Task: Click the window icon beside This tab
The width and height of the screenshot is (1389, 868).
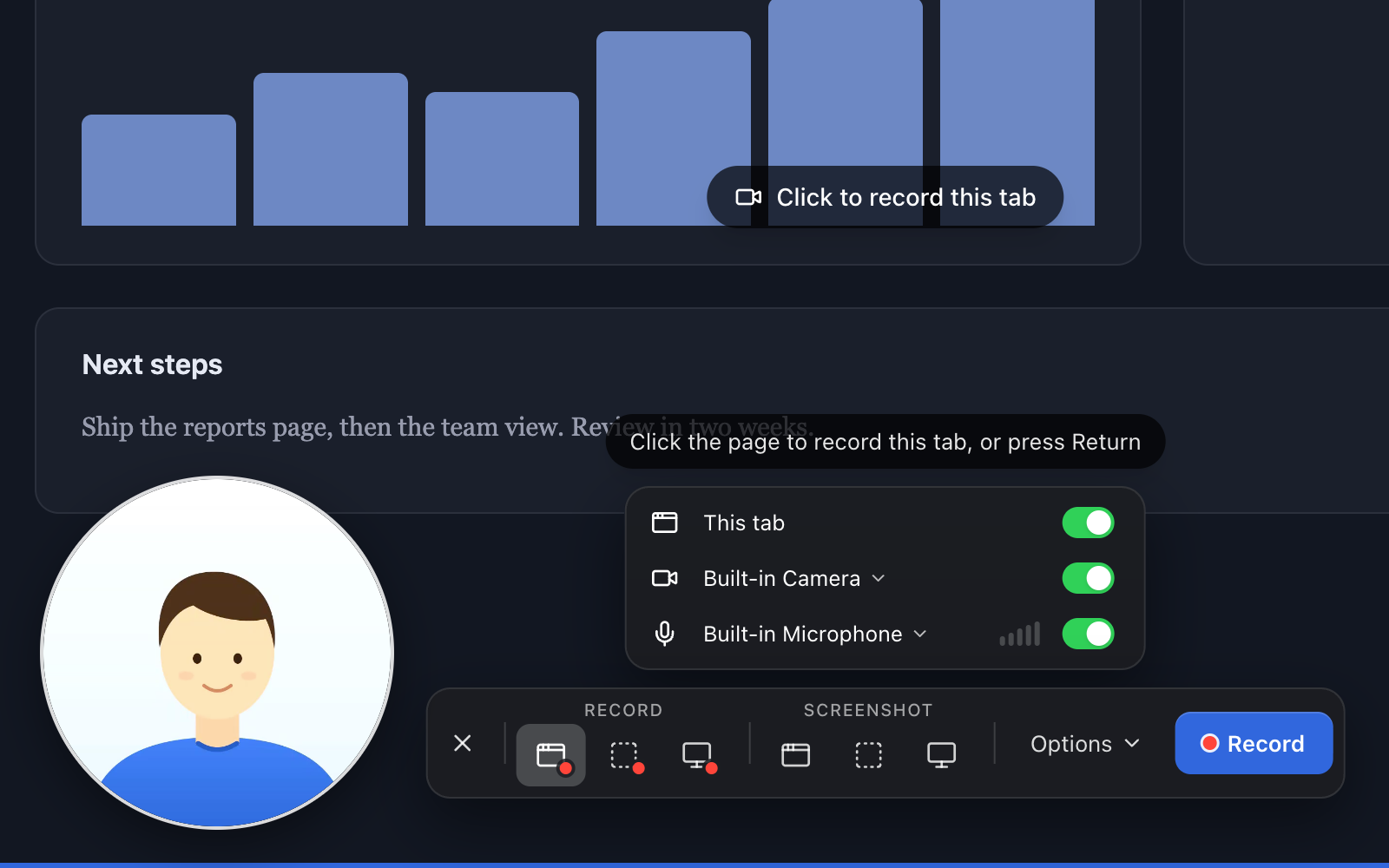Action: click(665, 523)
